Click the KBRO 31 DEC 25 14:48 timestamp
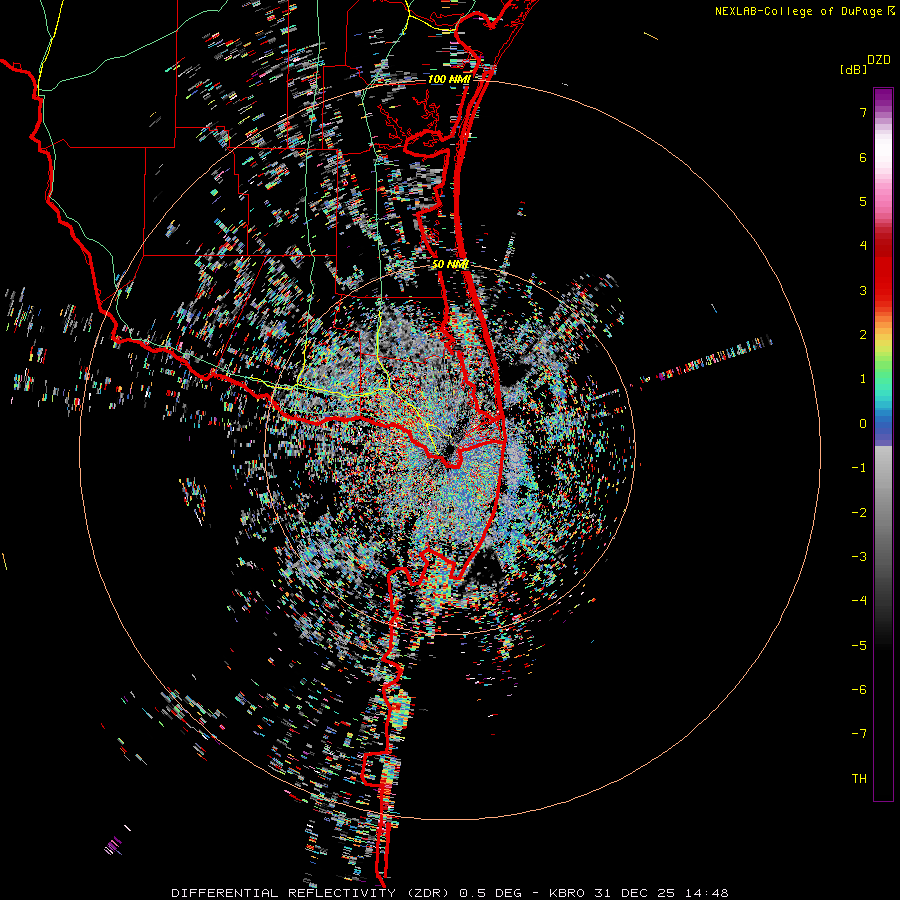This screenshot has width=900, height=900. 639,893
